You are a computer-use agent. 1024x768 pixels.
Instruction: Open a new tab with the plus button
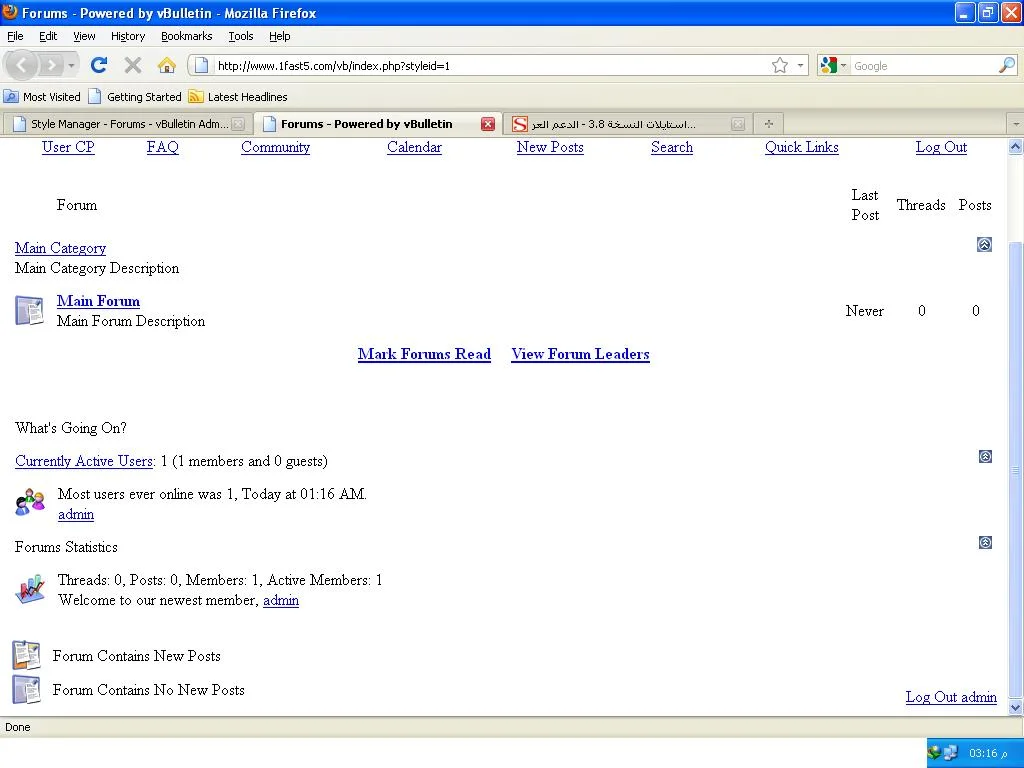[768, 124]
